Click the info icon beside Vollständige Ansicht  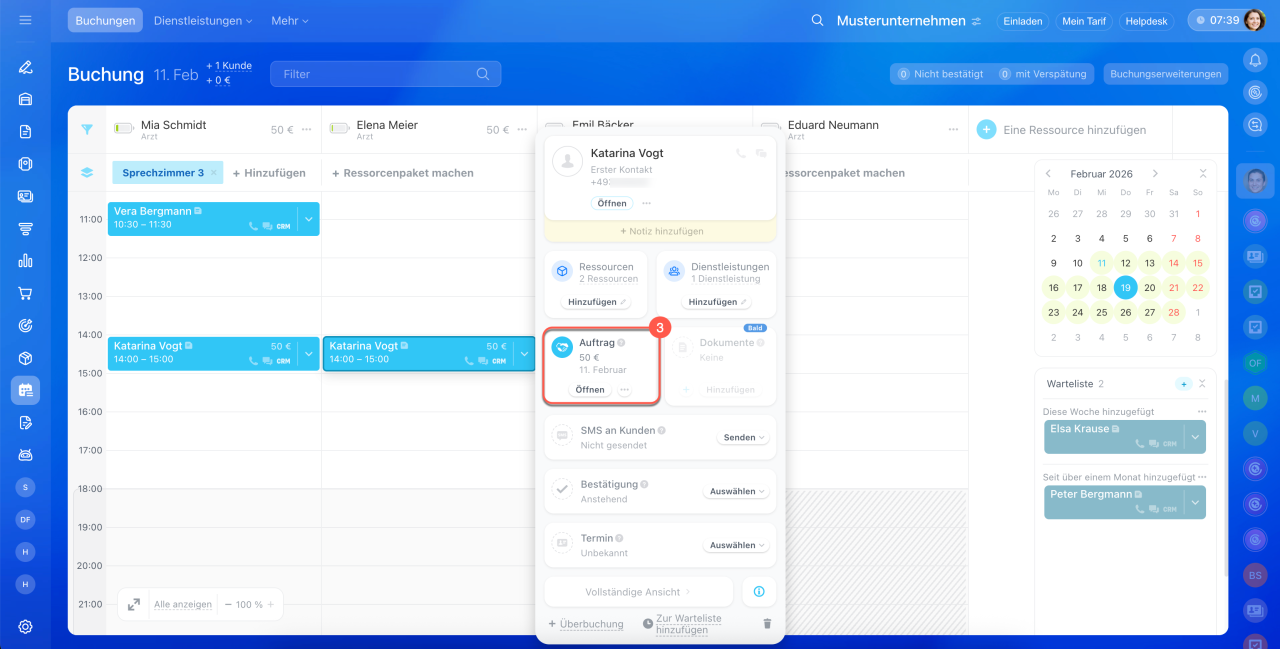coord(758,592)
